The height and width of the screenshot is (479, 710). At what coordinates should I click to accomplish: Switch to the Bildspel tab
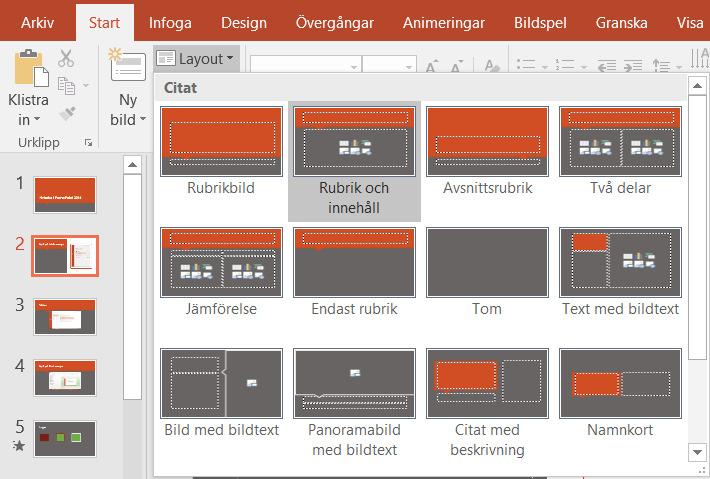click(540, 23)
